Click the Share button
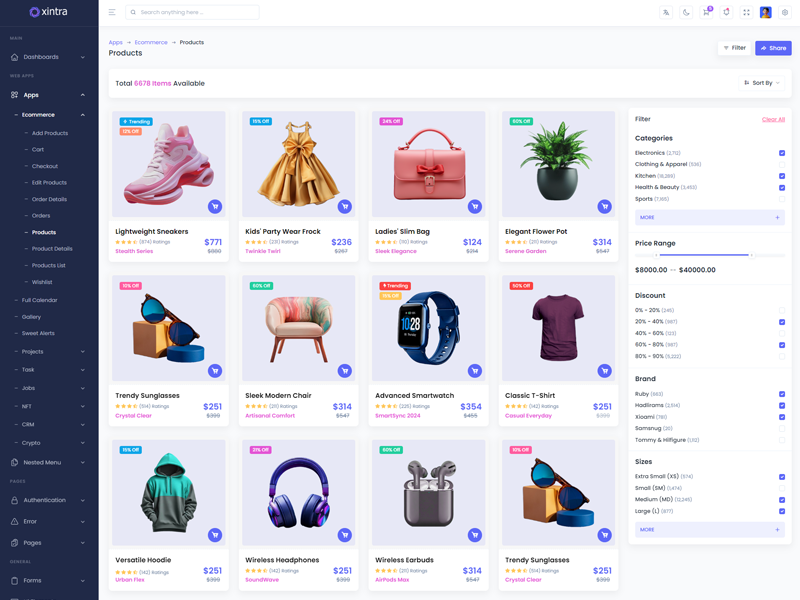This screenshot has width=800, height=600. point(773,48)
